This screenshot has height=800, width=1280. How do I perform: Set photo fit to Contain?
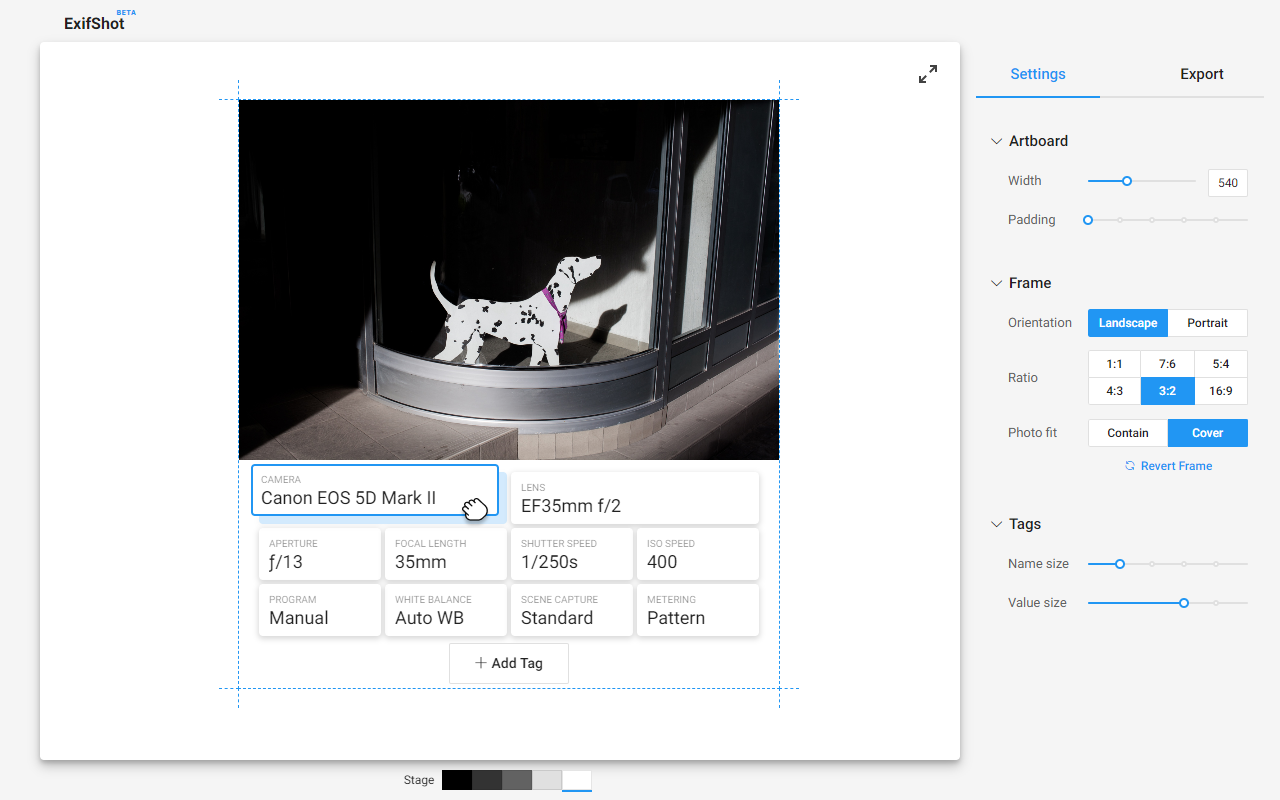tap(1128, 433)
